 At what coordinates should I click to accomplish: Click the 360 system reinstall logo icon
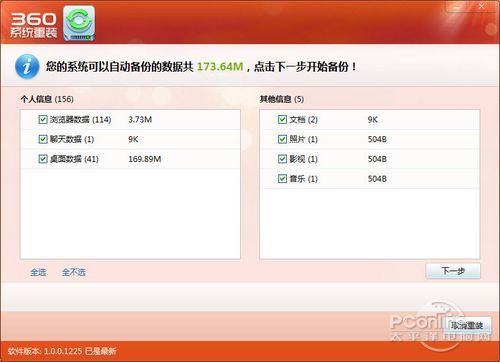[79, 23]
